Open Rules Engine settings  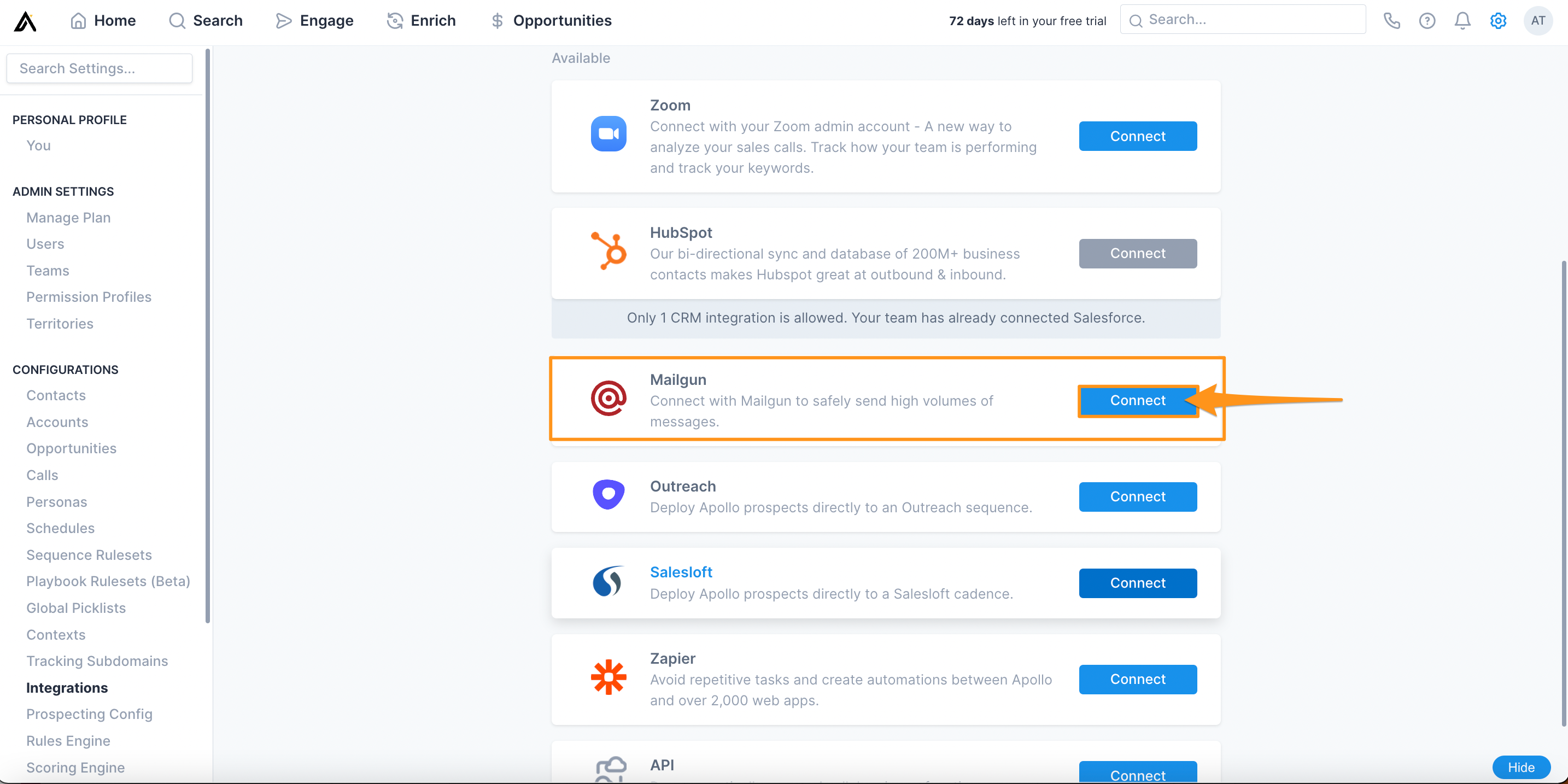68,741
